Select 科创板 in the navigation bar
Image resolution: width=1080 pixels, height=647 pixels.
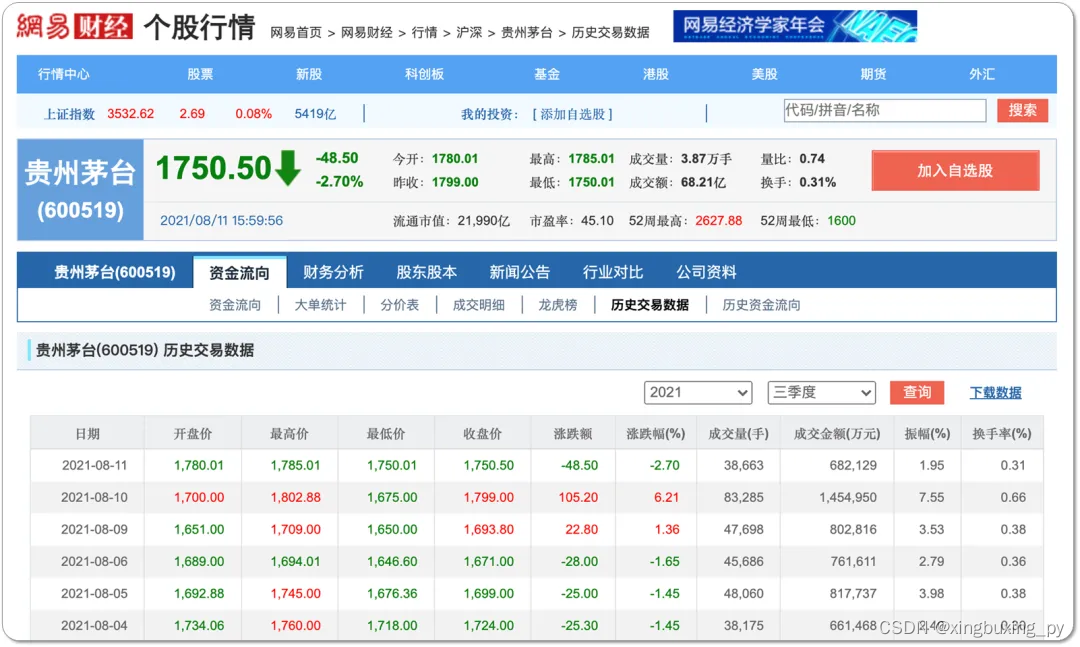424,74
